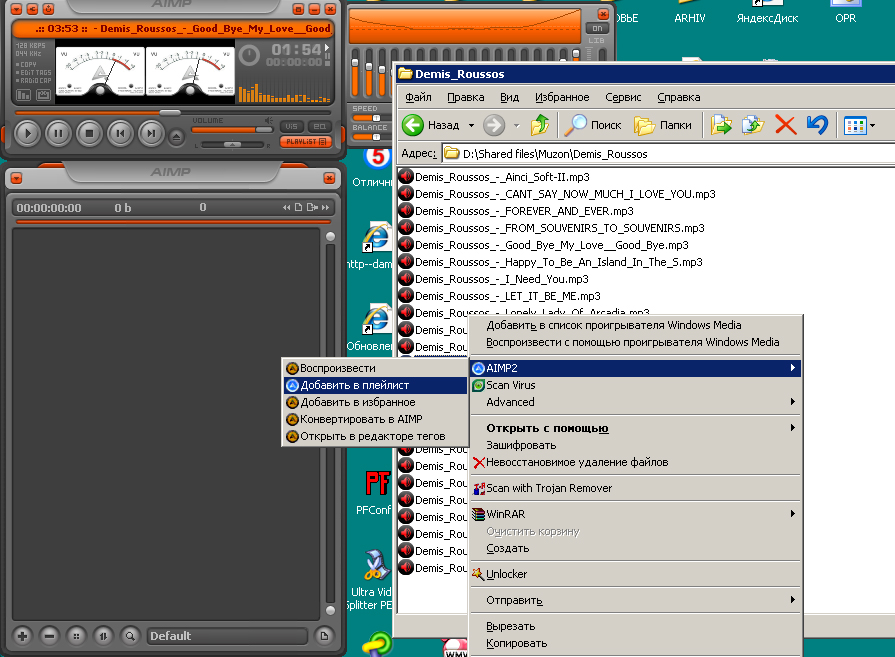Pause playback in AIMP player
The image size is (895, 657).
coord(58,132)
